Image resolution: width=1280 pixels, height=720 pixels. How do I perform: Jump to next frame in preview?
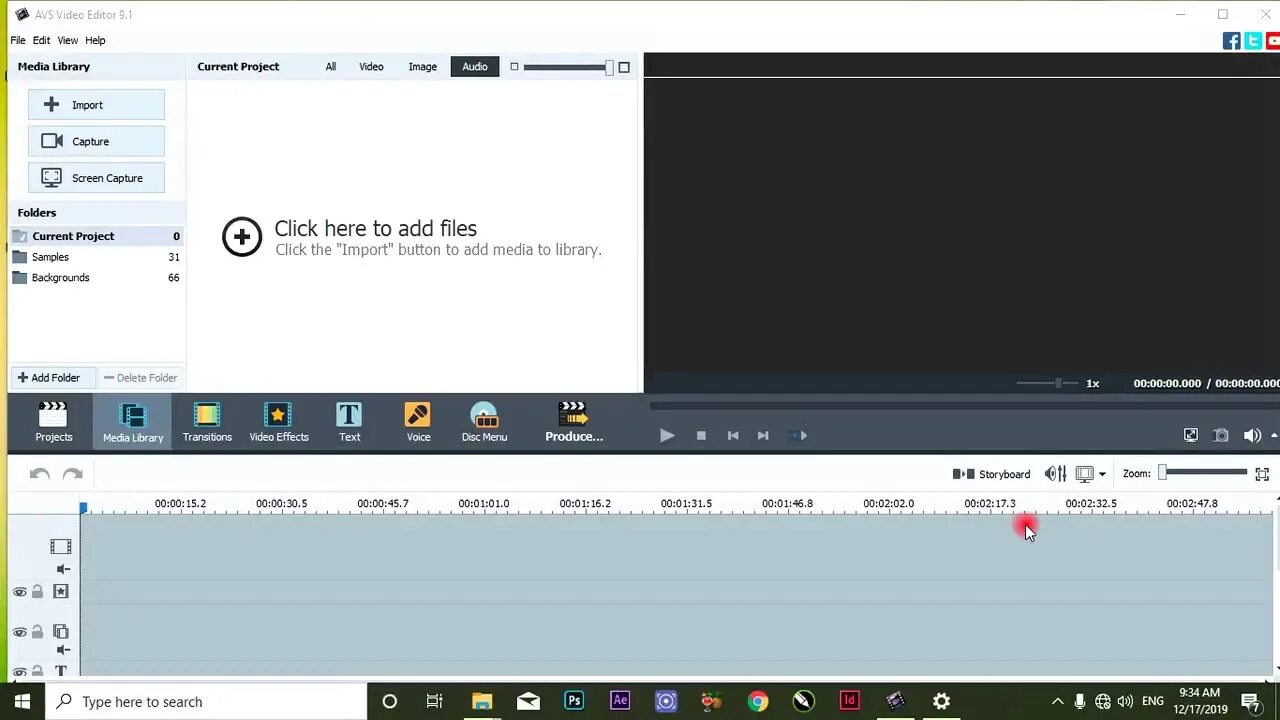[x=763, y=436]
